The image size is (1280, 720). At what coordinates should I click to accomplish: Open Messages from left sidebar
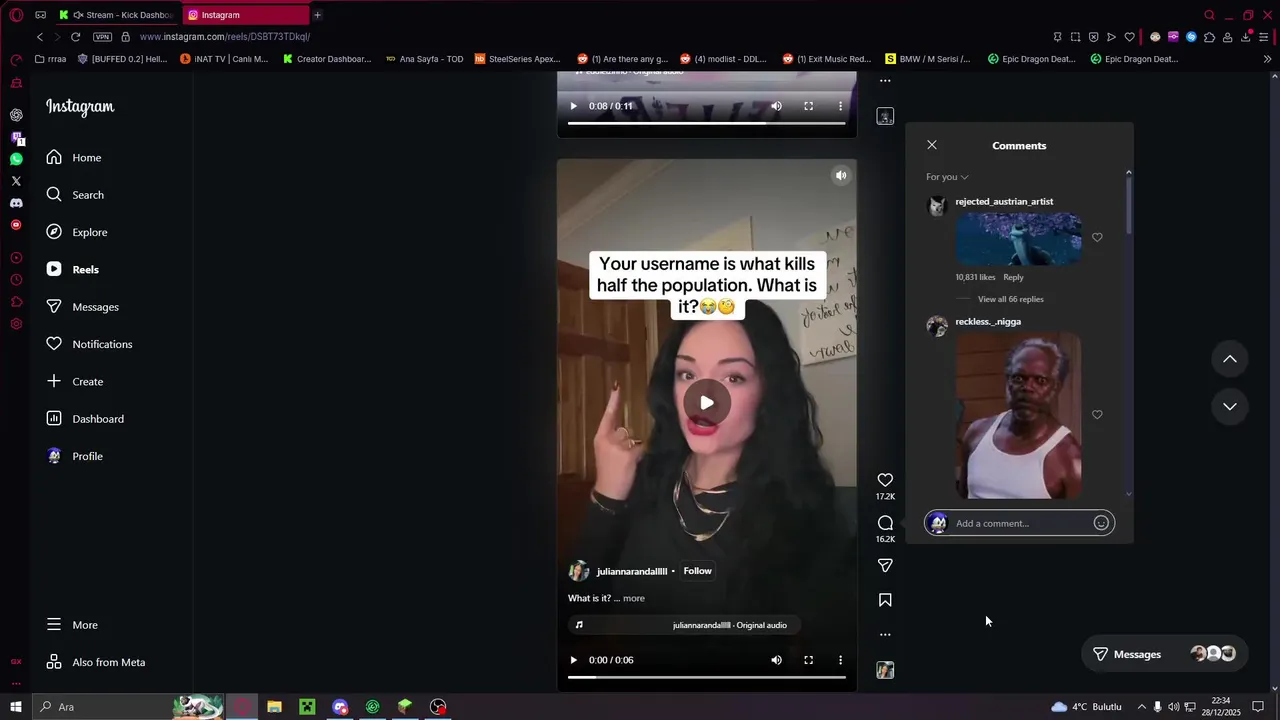point(82,307)
